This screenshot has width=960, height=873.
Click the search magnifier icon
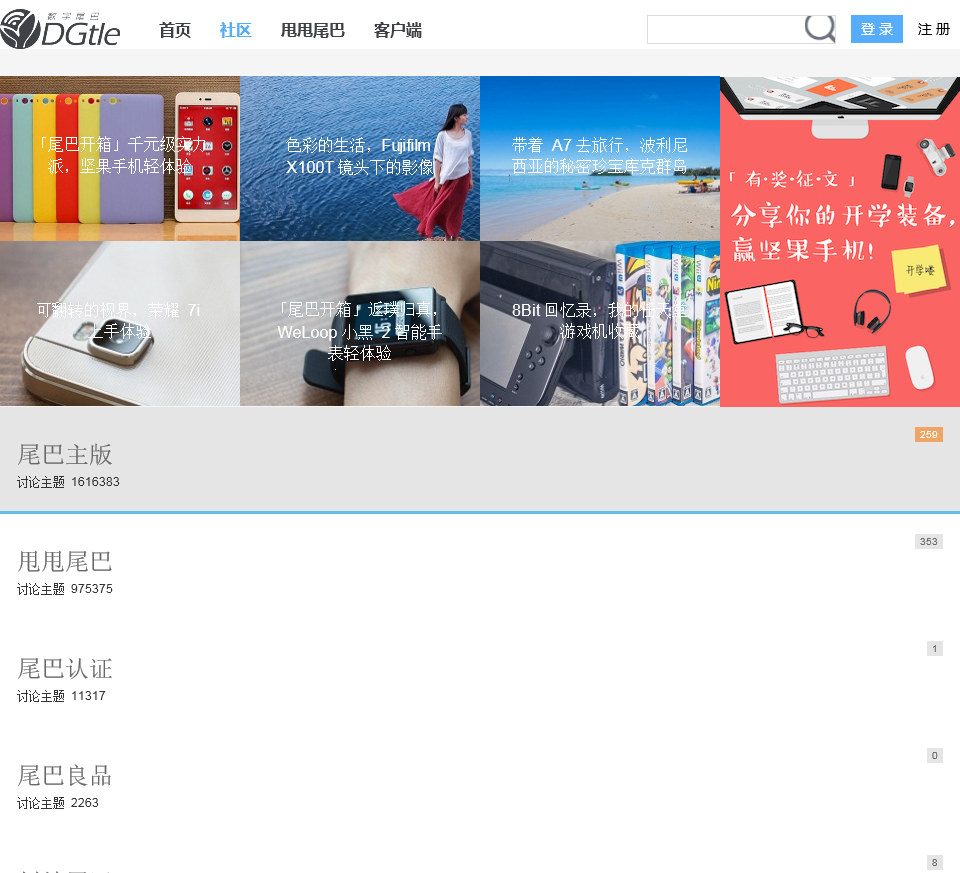pyautogui.click(x=820, y=28)
